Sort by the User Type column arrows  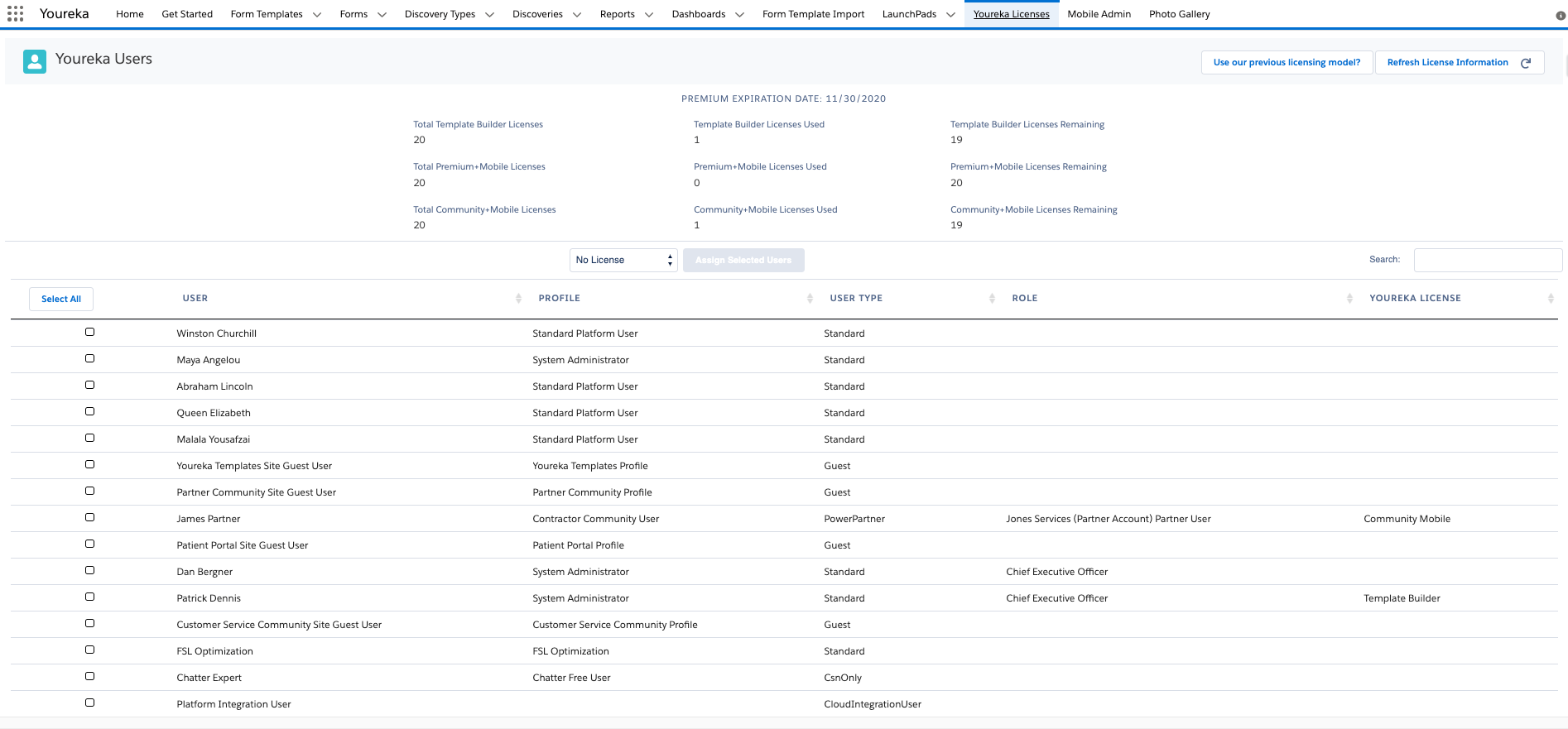click(992, 299)
